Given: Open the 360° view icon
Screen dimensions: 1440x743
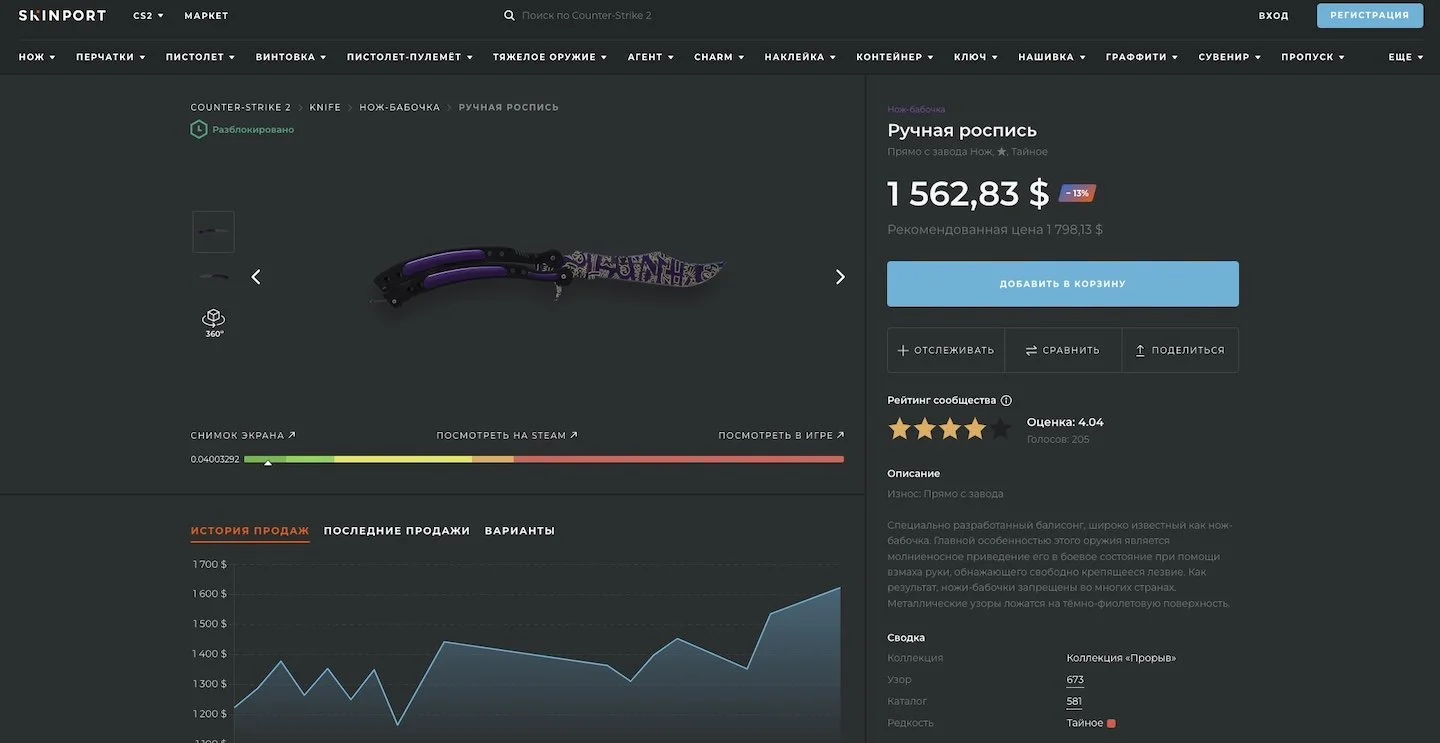Looking at the screenshot, I should [214, 322].
